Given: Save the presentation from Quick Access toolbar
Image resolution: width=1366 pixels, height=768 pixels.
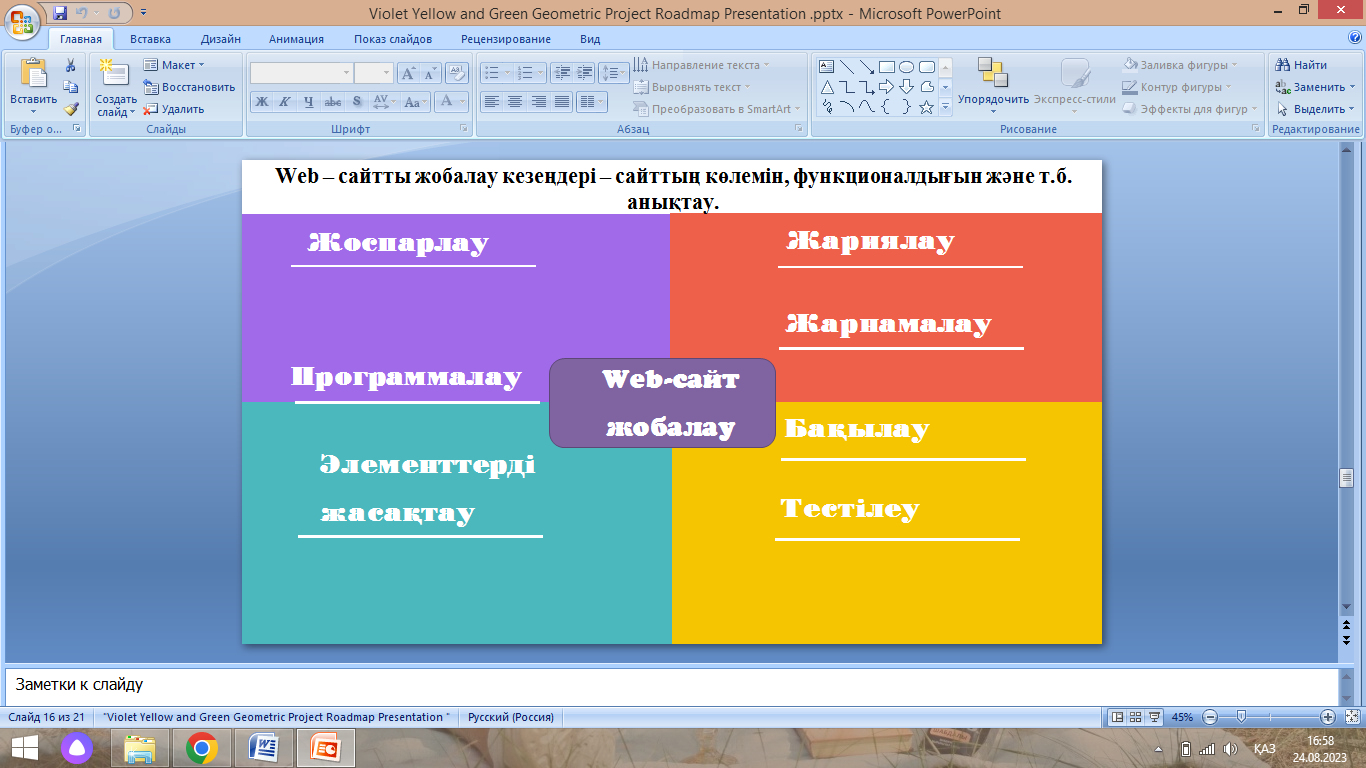Looking at the screenshot, I should point(60,13).
